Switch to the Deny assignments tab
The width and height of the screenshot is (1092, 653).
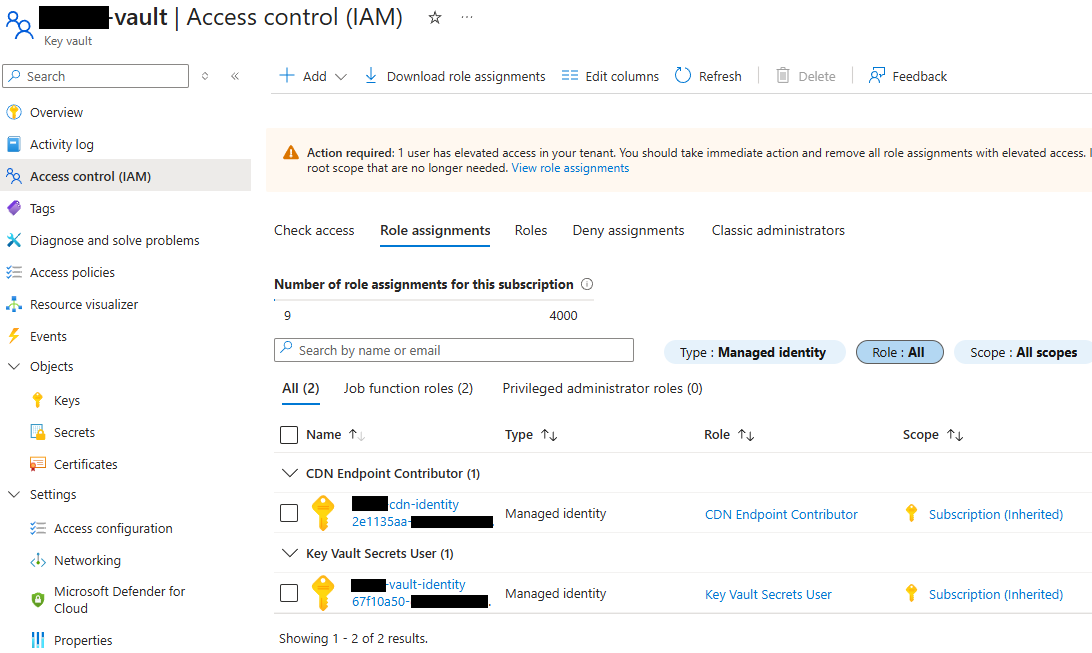tap(628, 230)
